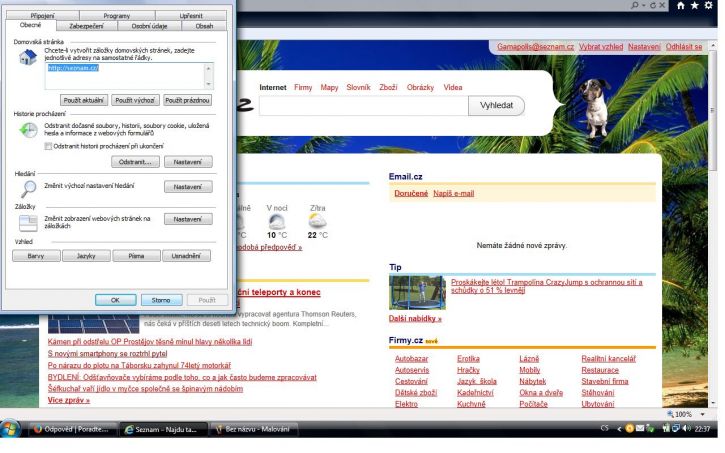The width and height of the screenshot is (725, 453).
Task: Click the Odstranit... button
Action: point(135,162)
